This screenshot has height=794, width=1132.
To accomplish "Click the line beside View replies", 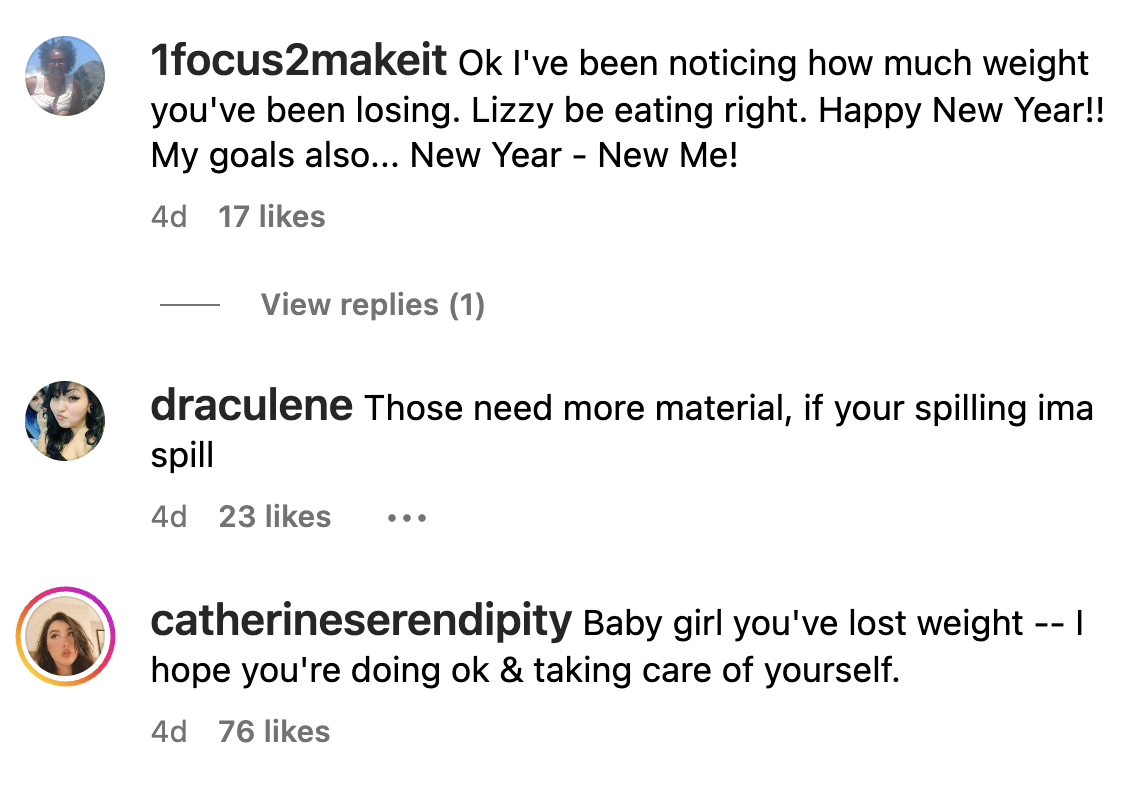I will coord(190,305).
